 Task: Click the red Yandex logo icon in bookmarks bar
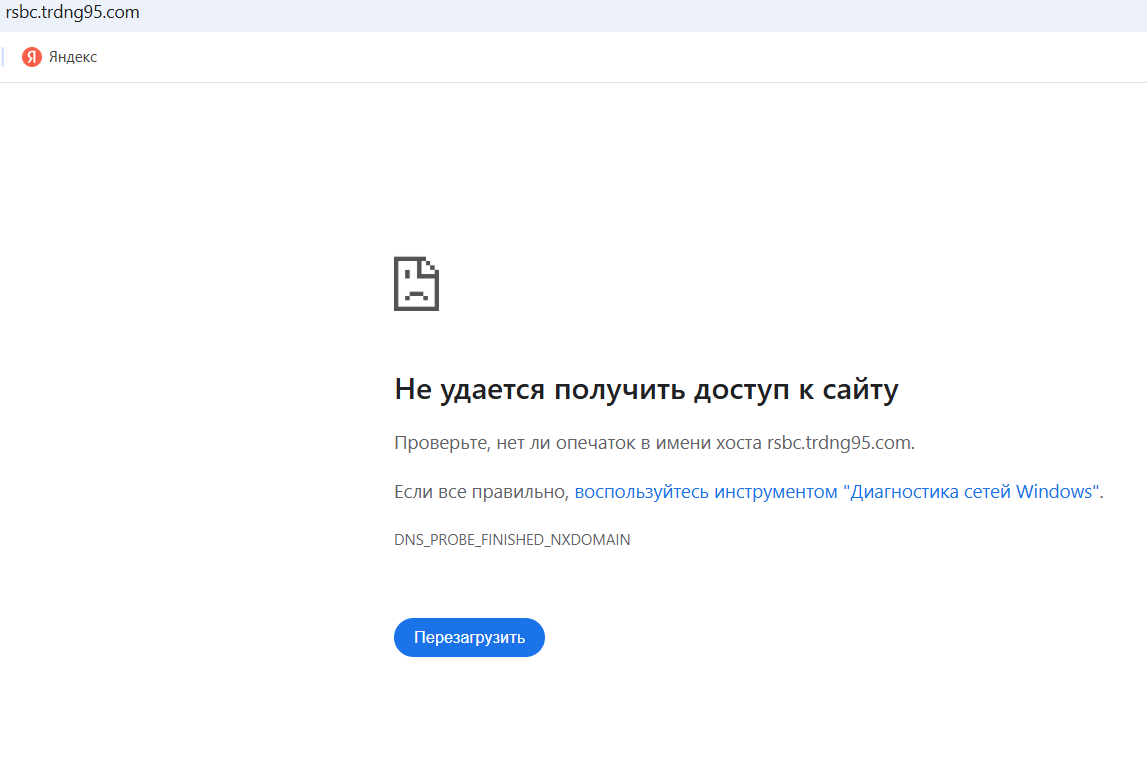(x=32, y=57)
